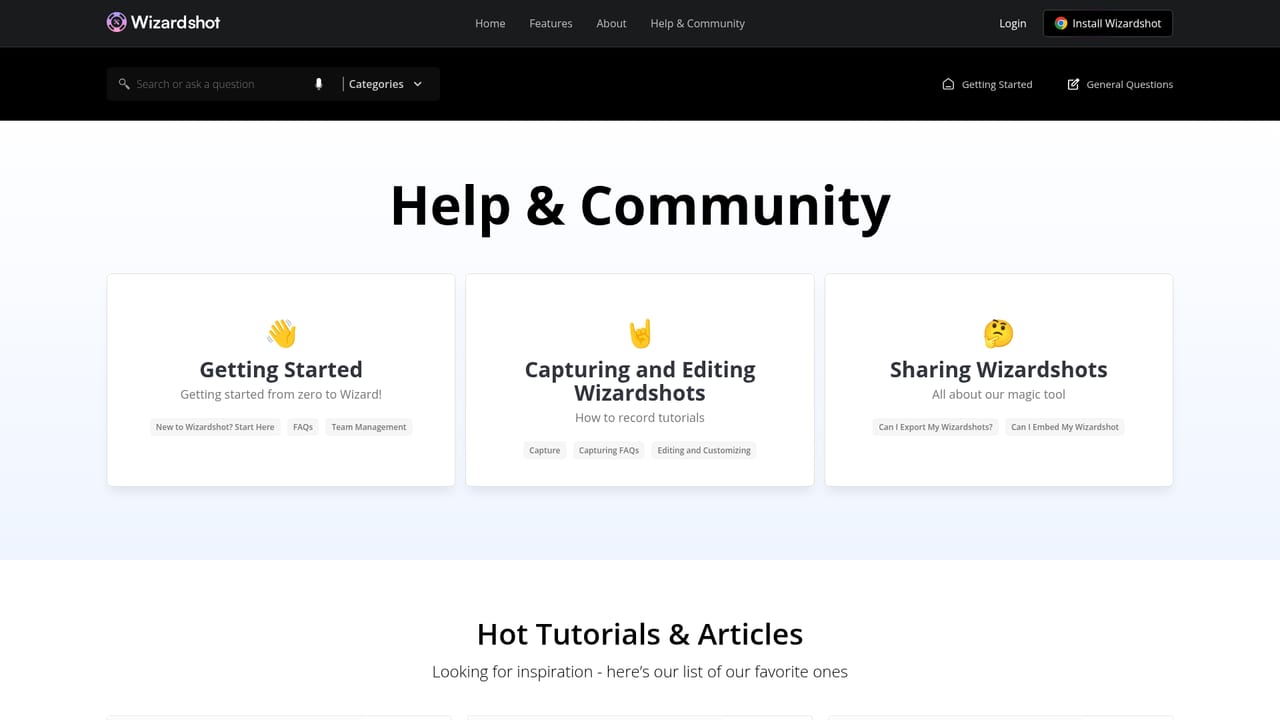Open Capturing and Editing Wizardshots card title
The width and height of the screenshot is (1280, 720).
(x=640, y=381)
